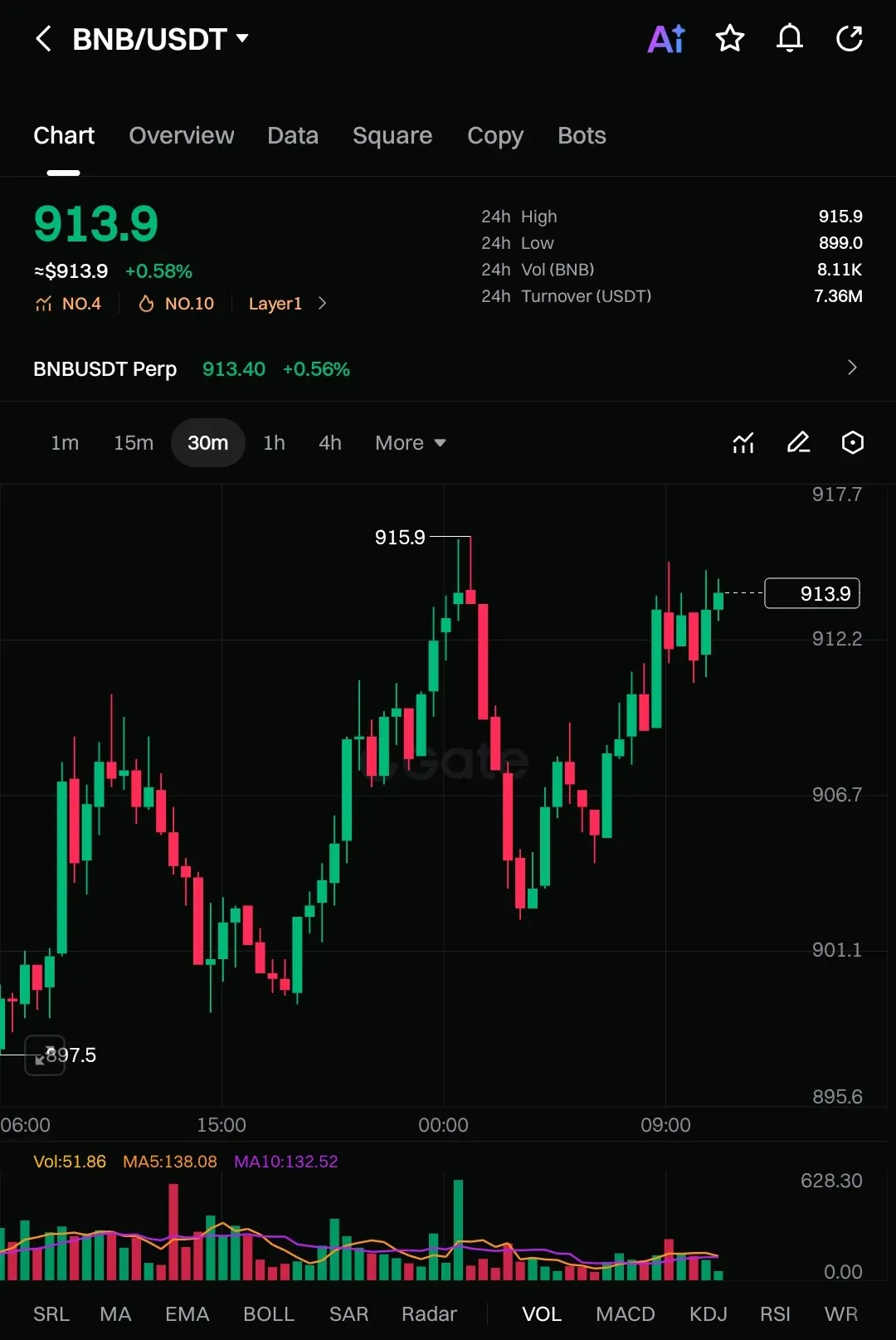Open the Layer1 category link
The image size is (896, 1340).
click(x=275, y=304)
